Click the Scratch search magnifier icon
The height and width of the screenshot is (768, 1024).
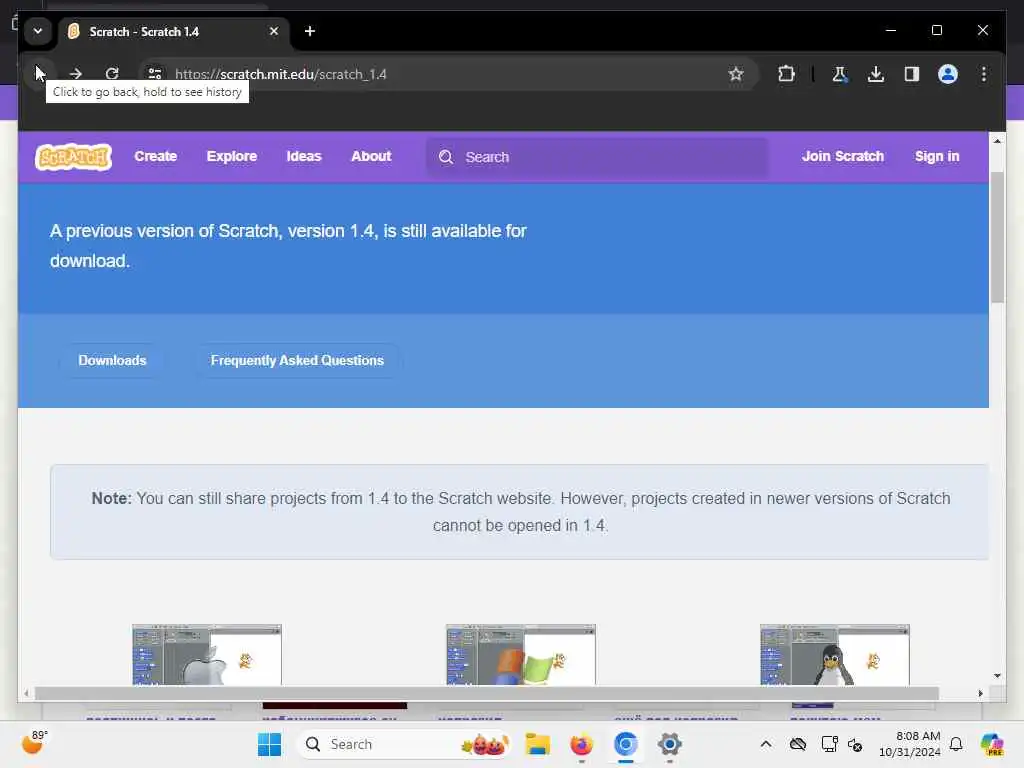tap(446, 157)
